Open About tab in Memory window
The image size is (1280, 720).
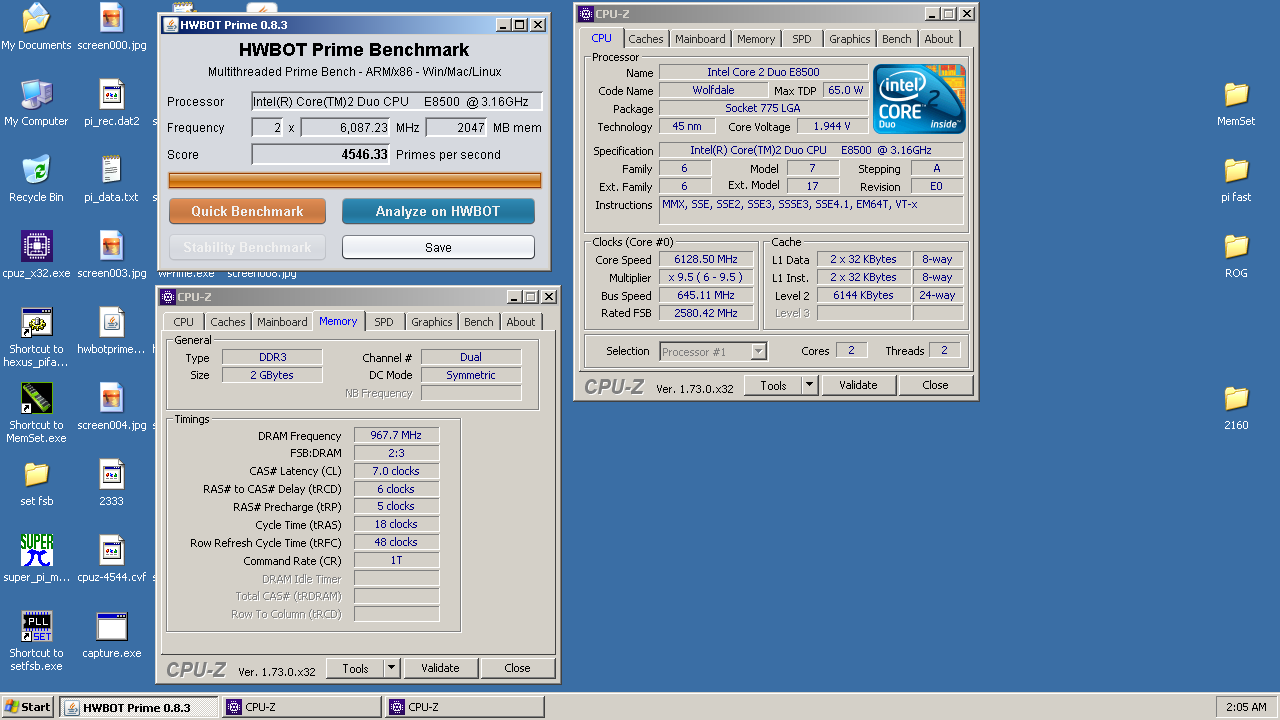click(x=521, y=322)
